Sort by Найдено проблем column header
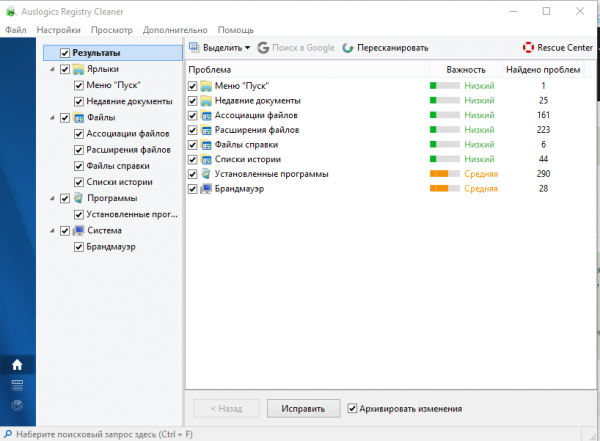600x441 pixels. [543, 70]
